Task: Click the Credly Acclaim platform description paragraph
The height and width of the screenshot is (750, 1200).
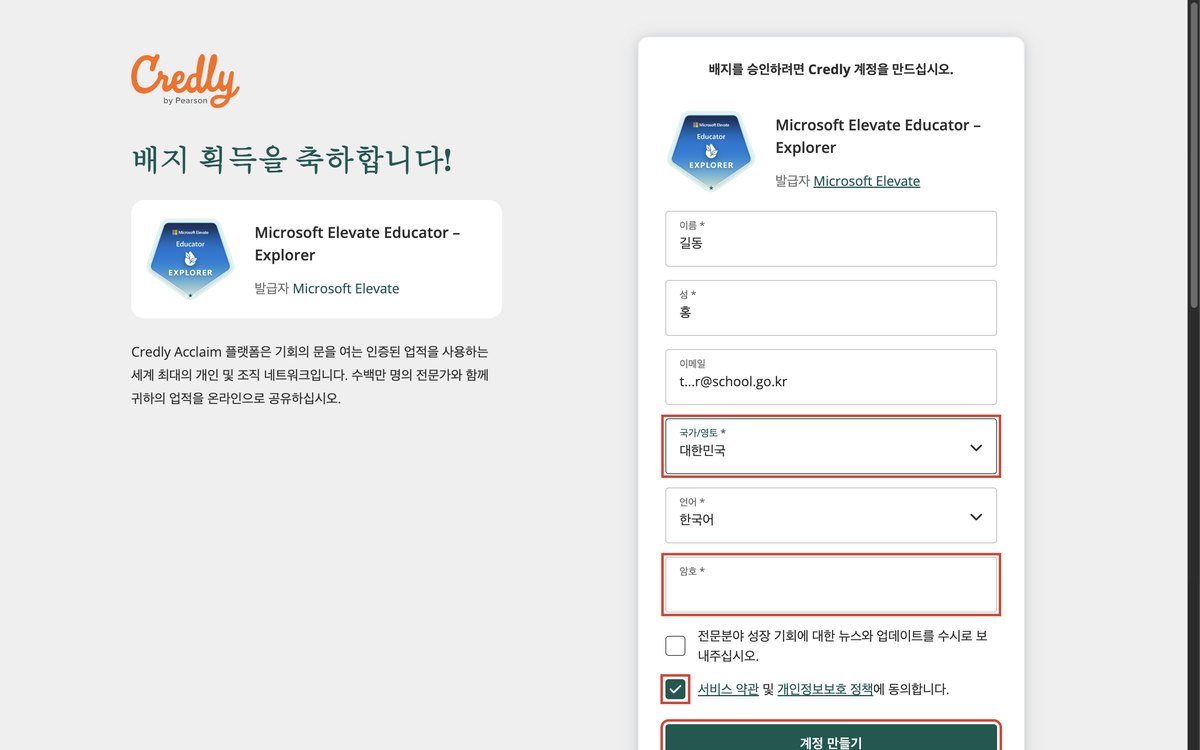Action: pos(310,375)
